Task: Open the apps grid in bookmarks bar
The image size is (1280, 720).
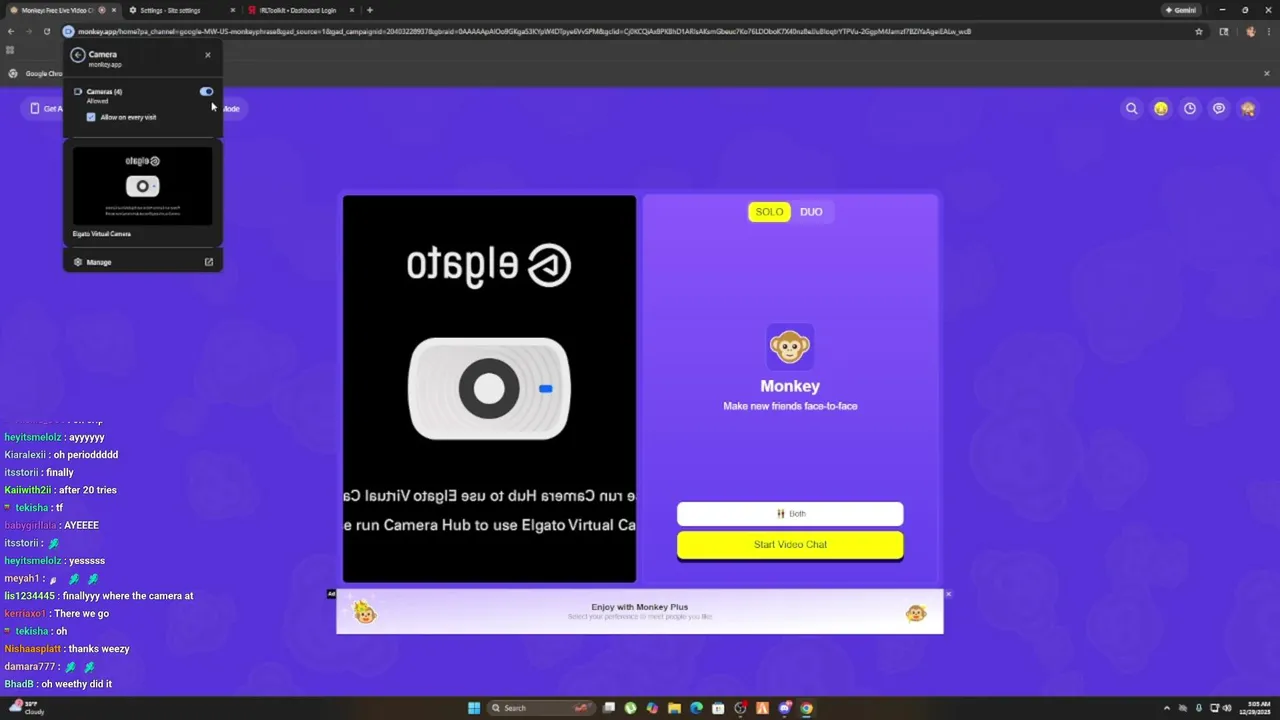Action: pyautogui.click(x=10, y=49)
